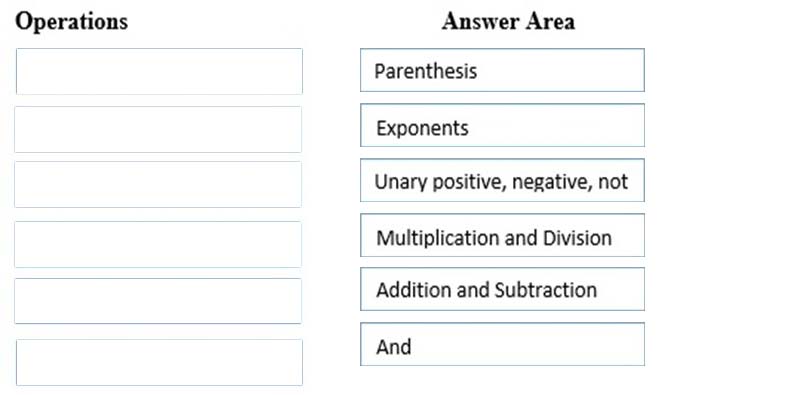Click the Operations heading
802x395 pixels.
tap(72, 22)
